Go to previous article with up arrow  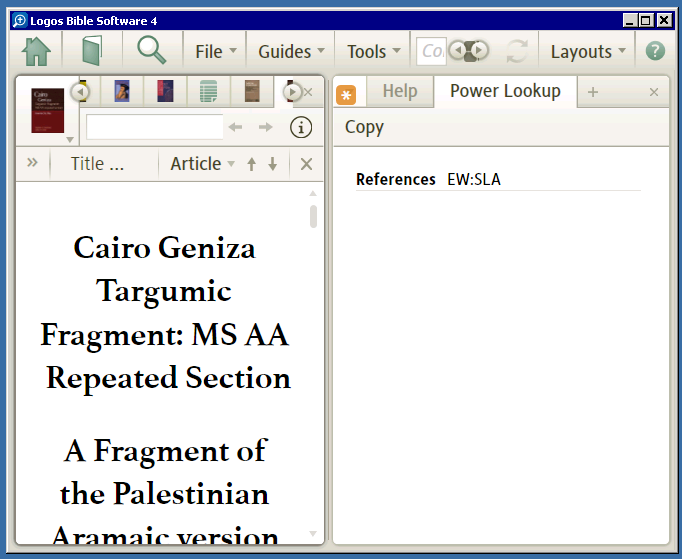(x=252, y=164)
